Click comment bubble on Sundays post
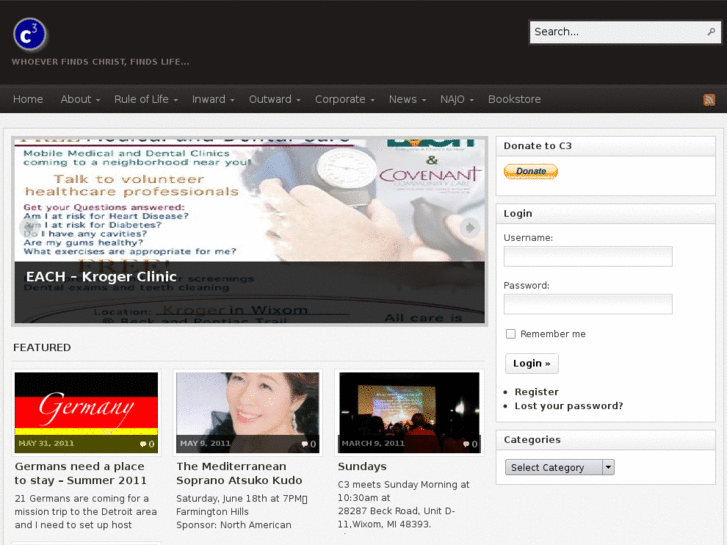Viewport: 727px width, 545px height. (x=466, y=444)
